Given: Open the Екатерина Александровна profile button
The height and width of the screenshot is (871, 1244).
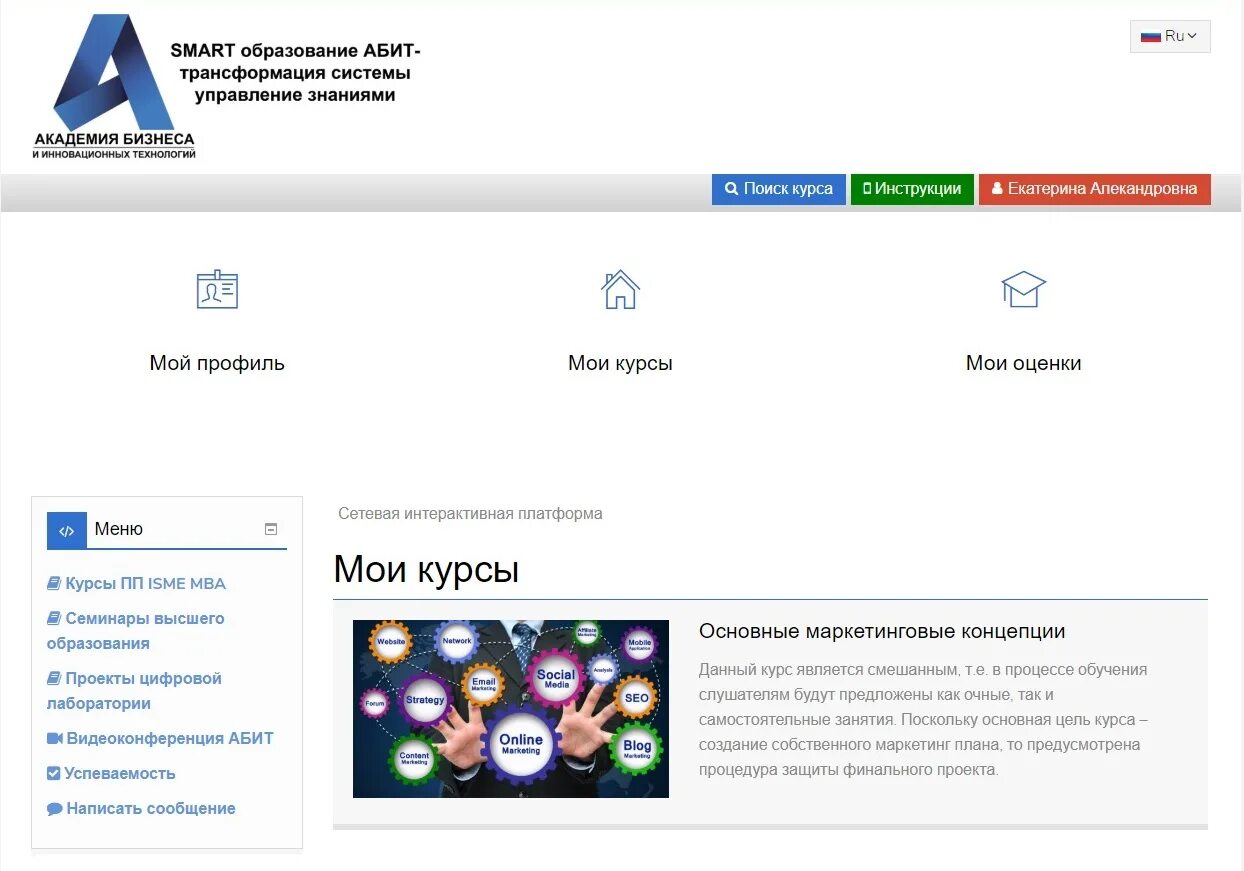Looking at the screenshot, I should pos(1095,188).
